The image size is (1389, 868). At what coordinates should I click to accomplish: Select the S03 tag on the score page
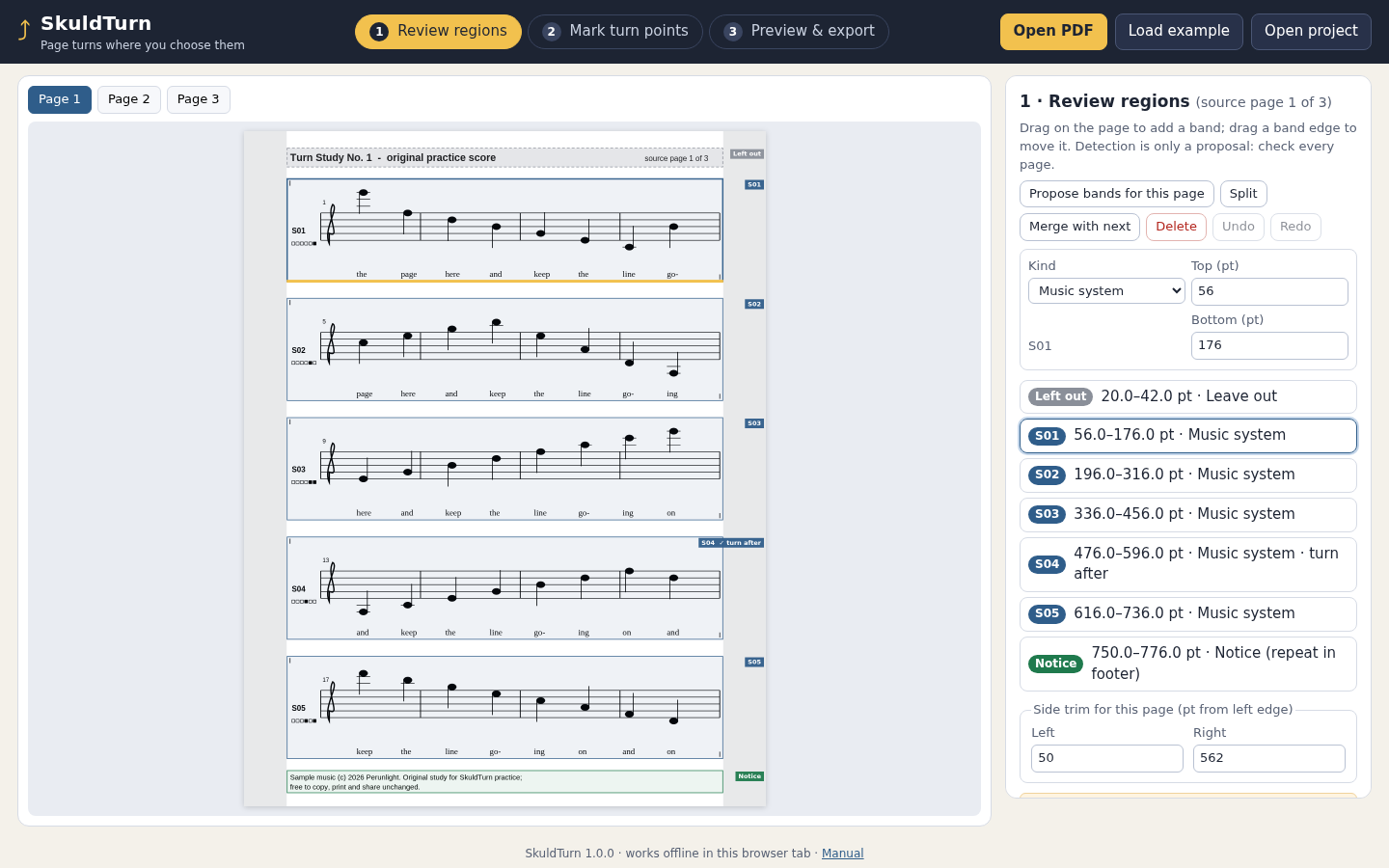(754, 423)
